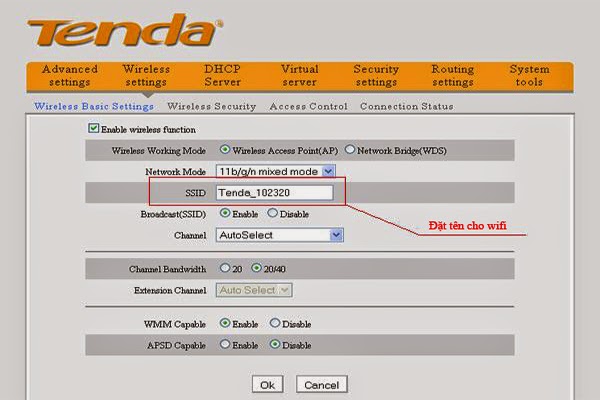Click the SSID label

196,193
